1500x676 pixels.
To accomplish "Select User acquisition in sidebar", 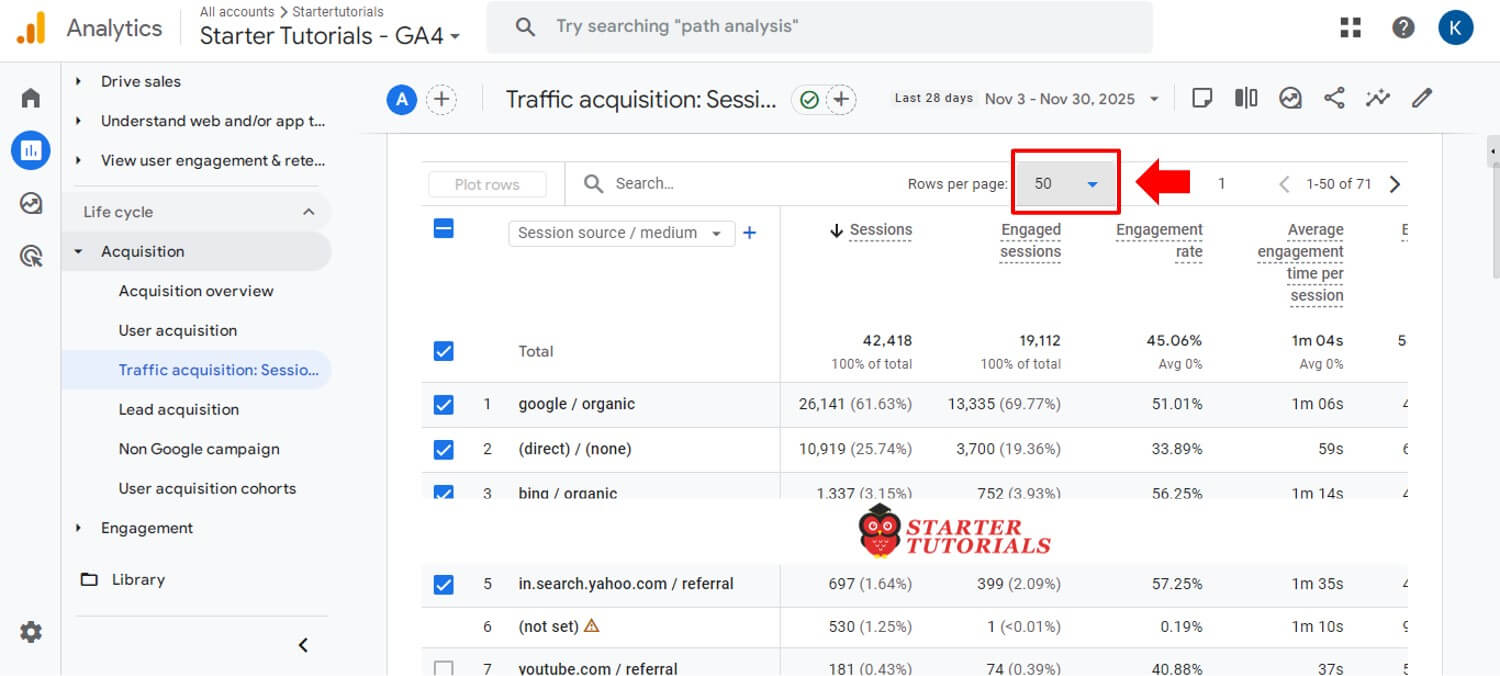I will (178, 331).
